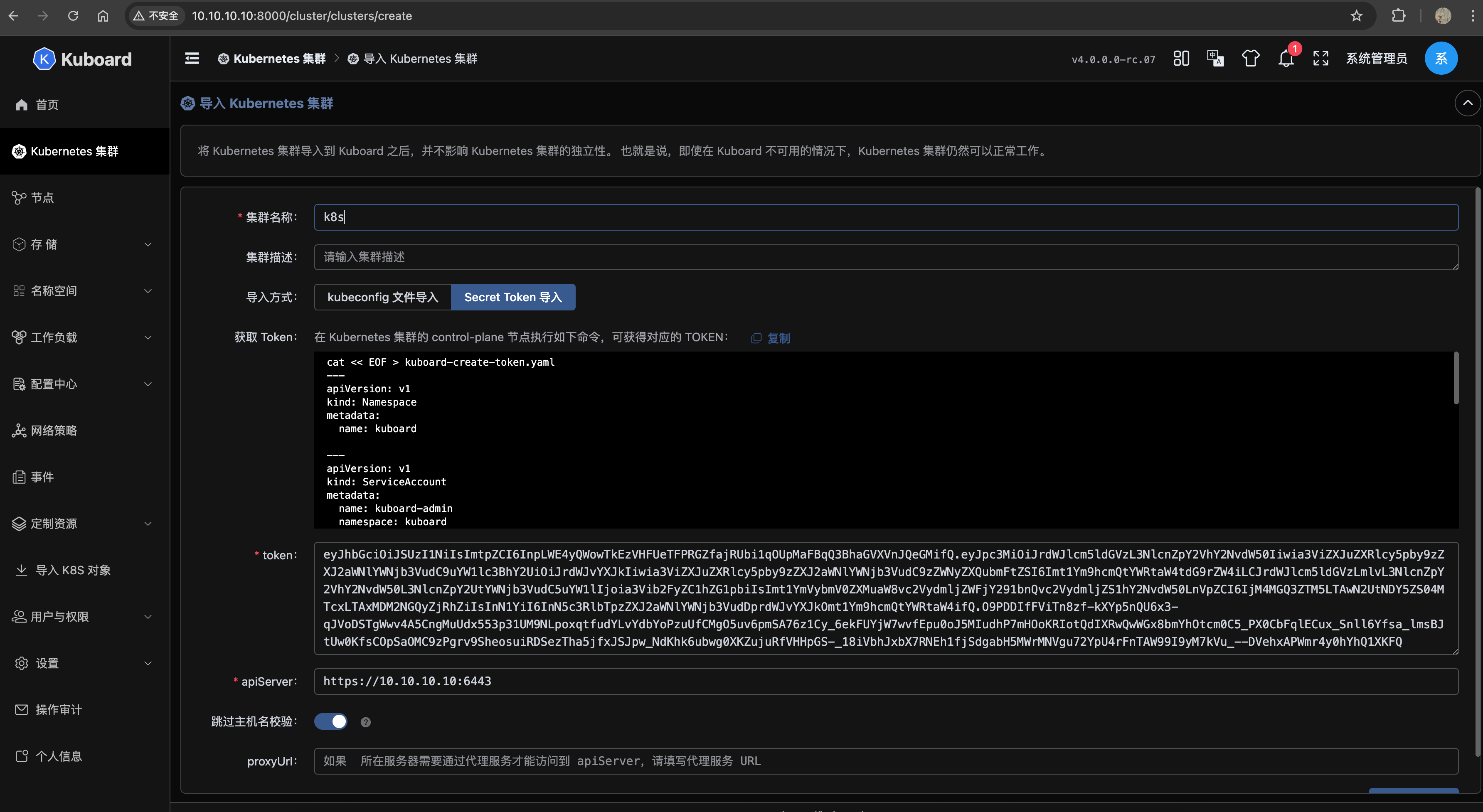Open Chrome profile avatar
The width and height of the screenshot is (1483, 812).
(x=1443, y=15)
